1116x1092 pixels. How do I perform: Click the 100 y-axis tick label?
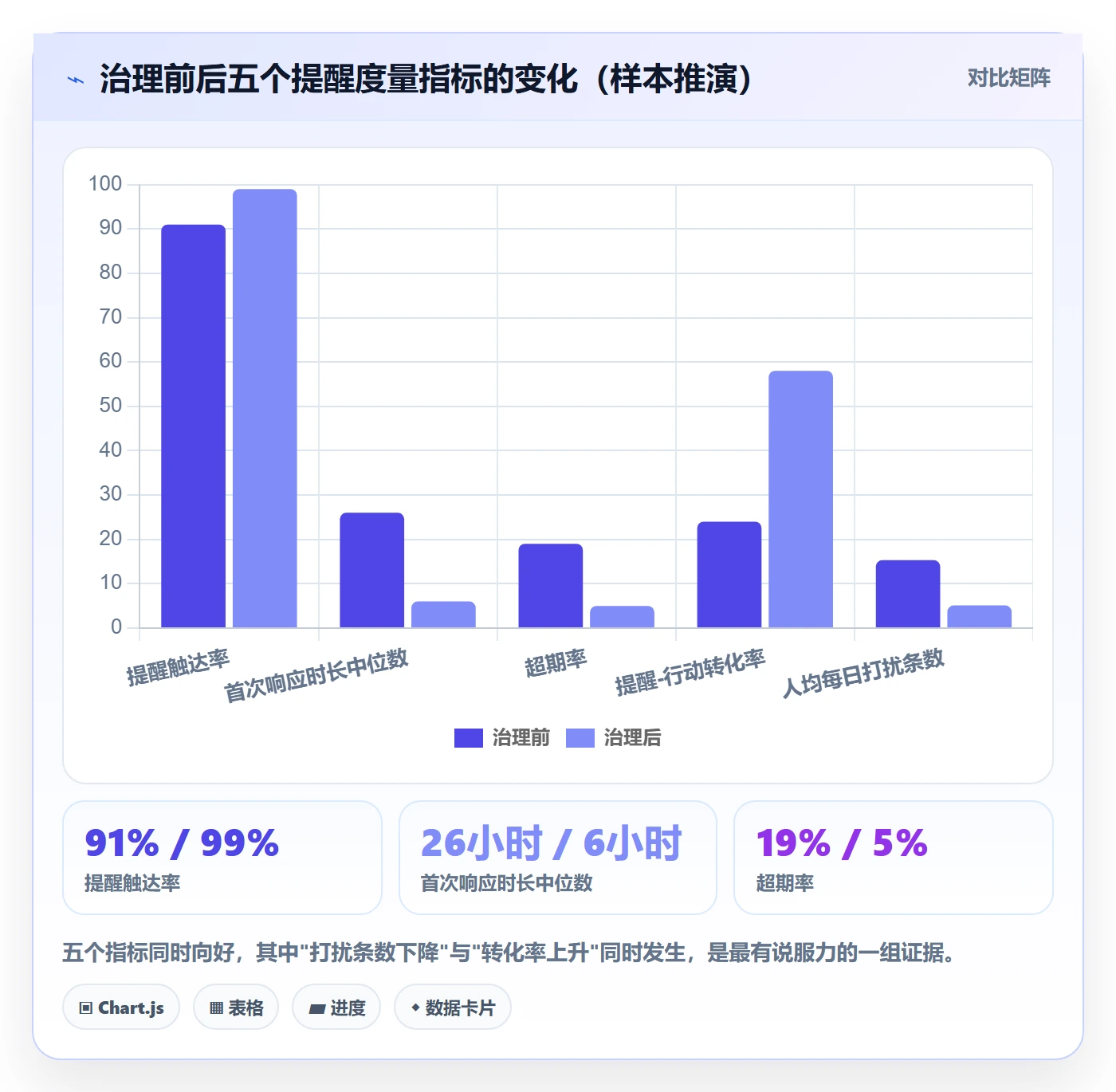click(x=105, y=184)
